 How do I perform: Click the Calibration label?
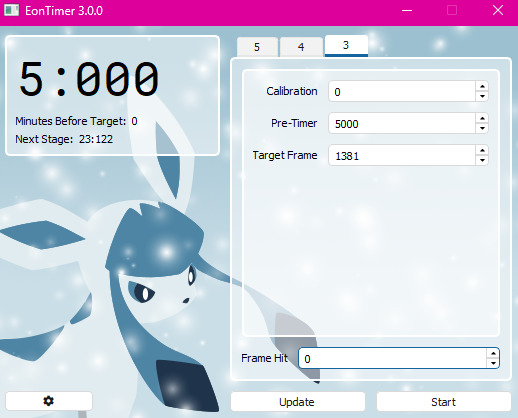coord(292,91)
